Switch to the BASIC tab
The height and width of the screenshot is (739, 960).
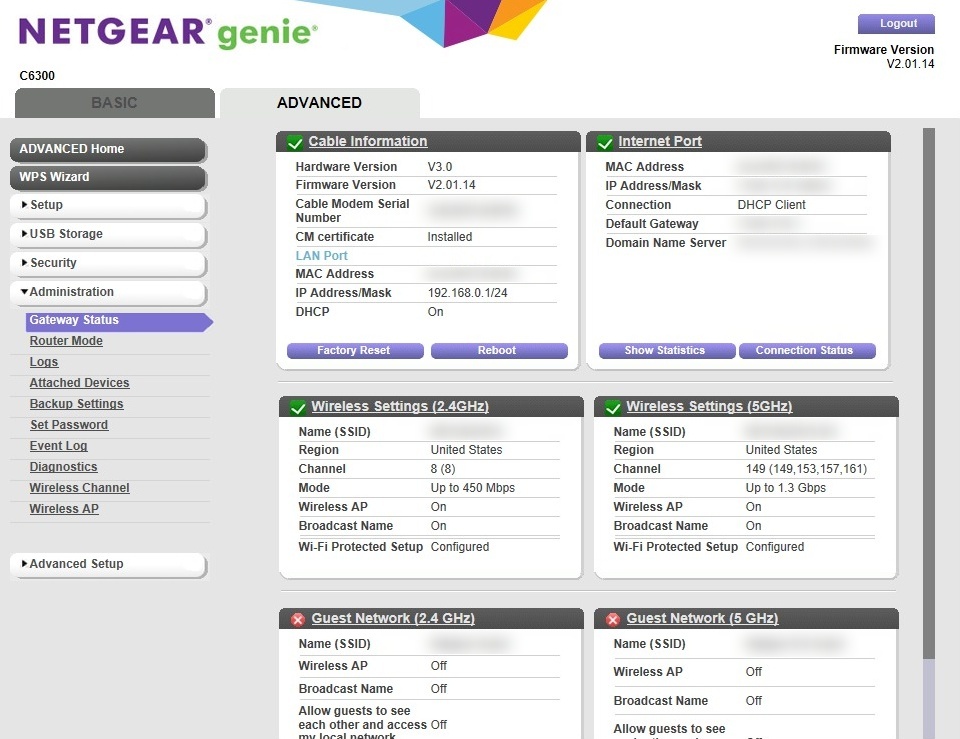[x=114, y=103]
